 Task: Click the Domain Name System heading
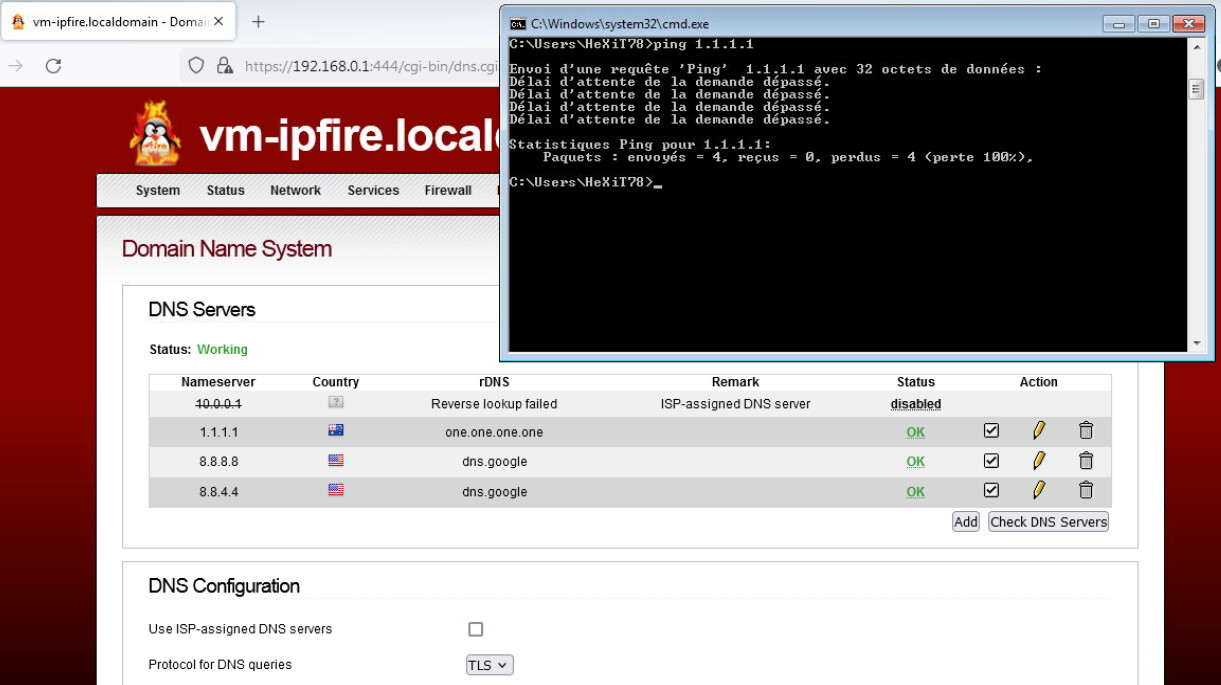(227, 249)
